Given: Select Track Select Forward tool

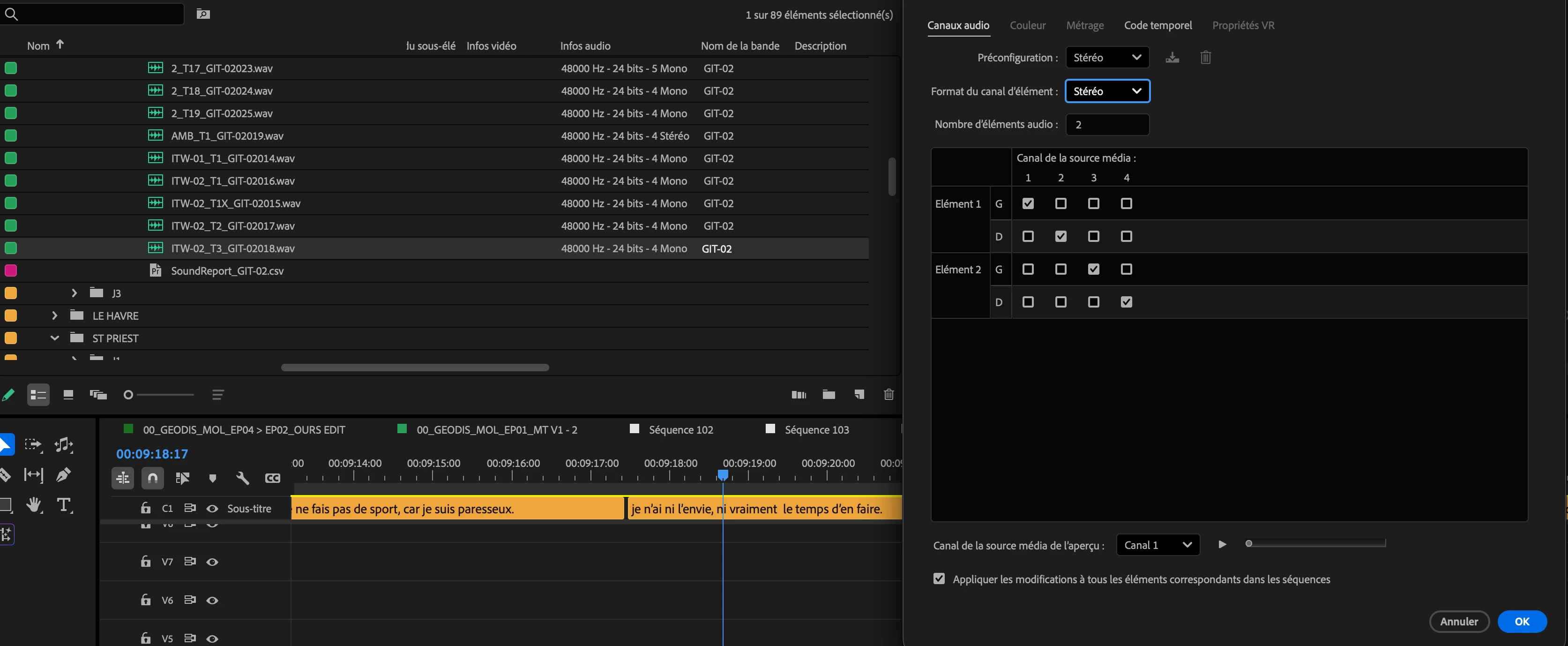Looking at the screenshot, I should point(33,444).
